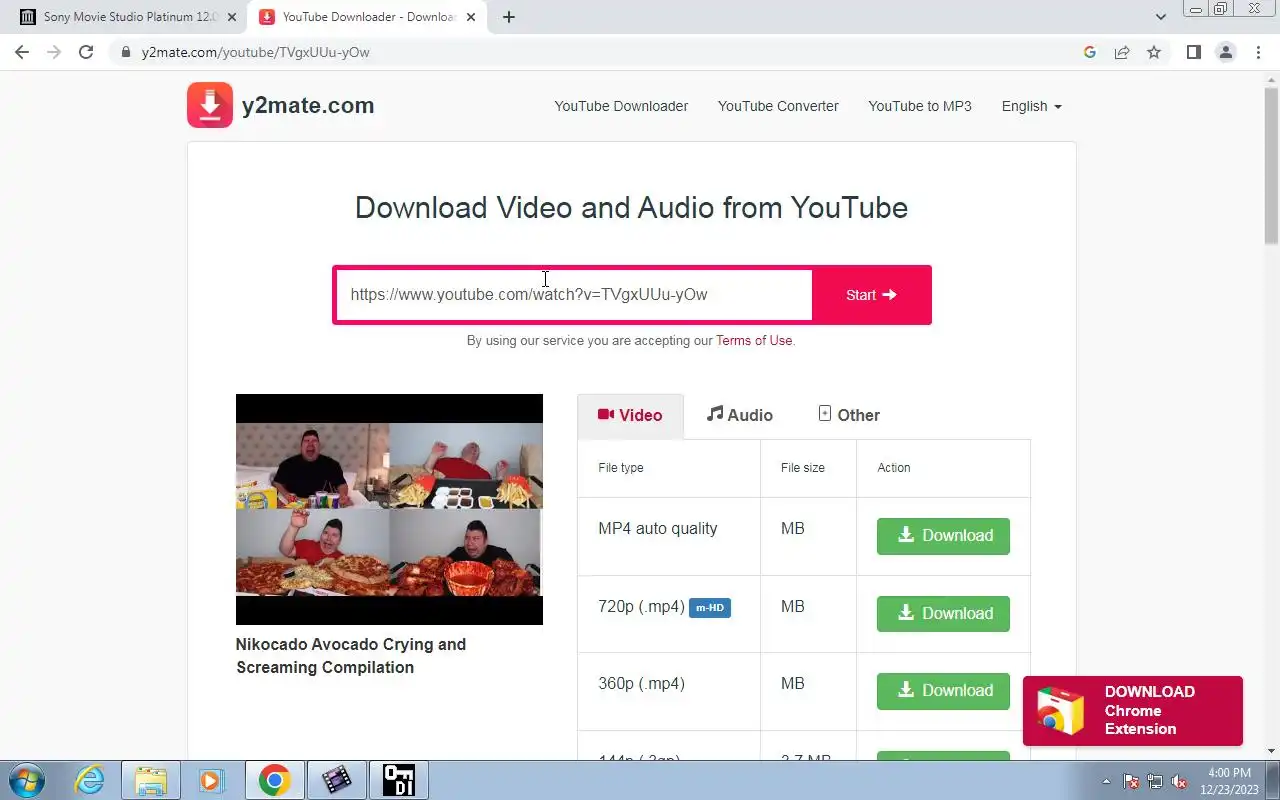
Task: Open Windows Media Player in taskbar
Action: (x=211, y=780)
